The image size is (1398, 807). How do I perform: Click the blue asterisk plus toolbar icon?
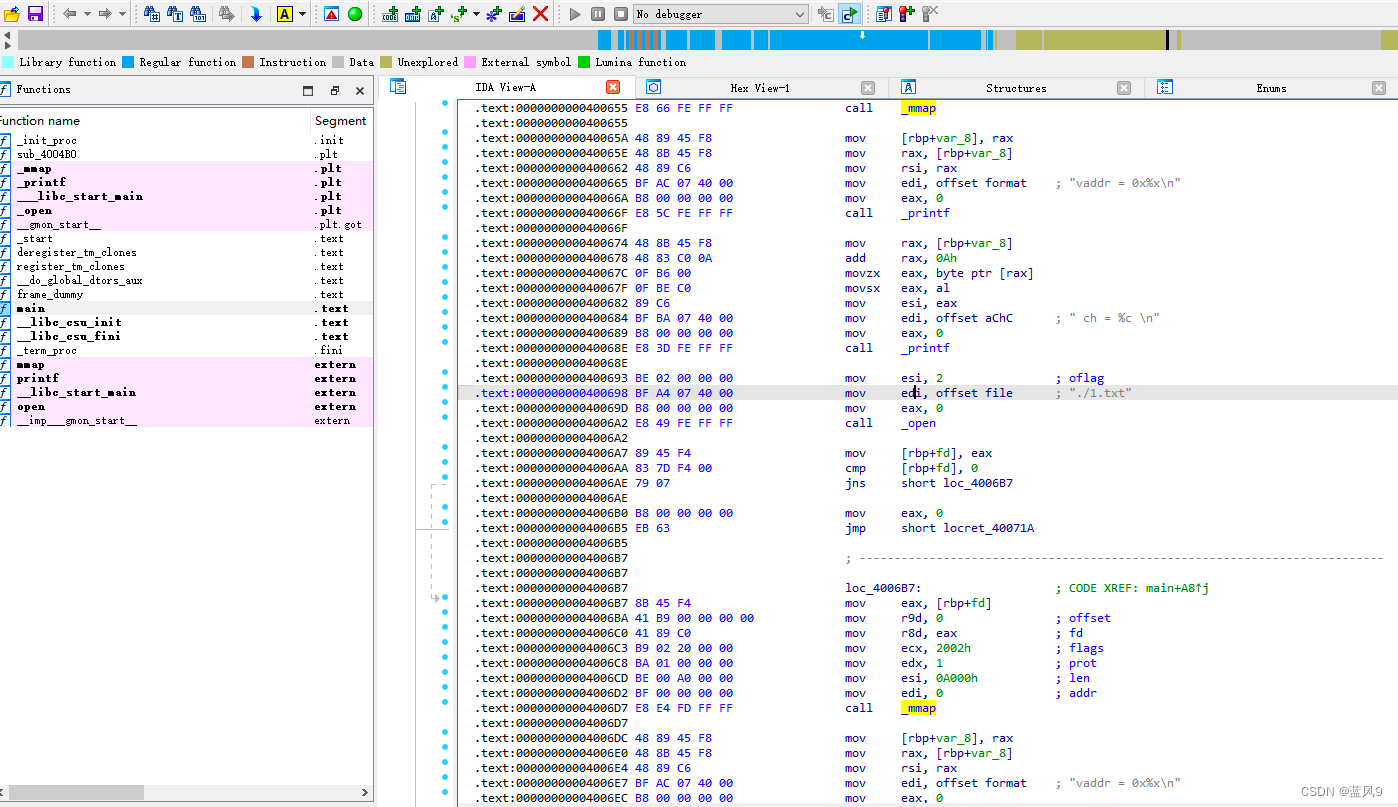(494, 14)
